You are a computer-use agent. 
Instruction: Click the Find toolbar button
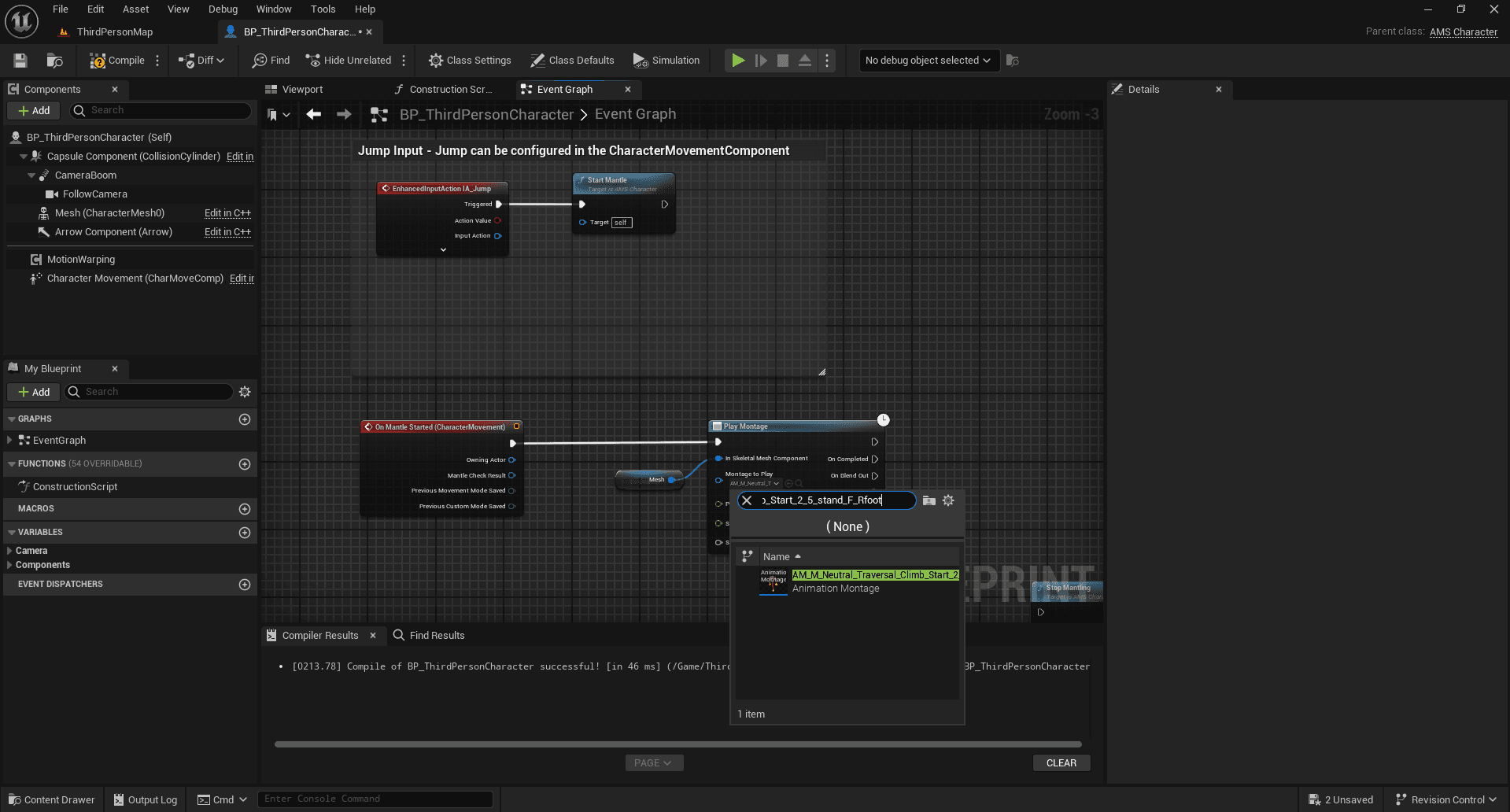point(271,61)
